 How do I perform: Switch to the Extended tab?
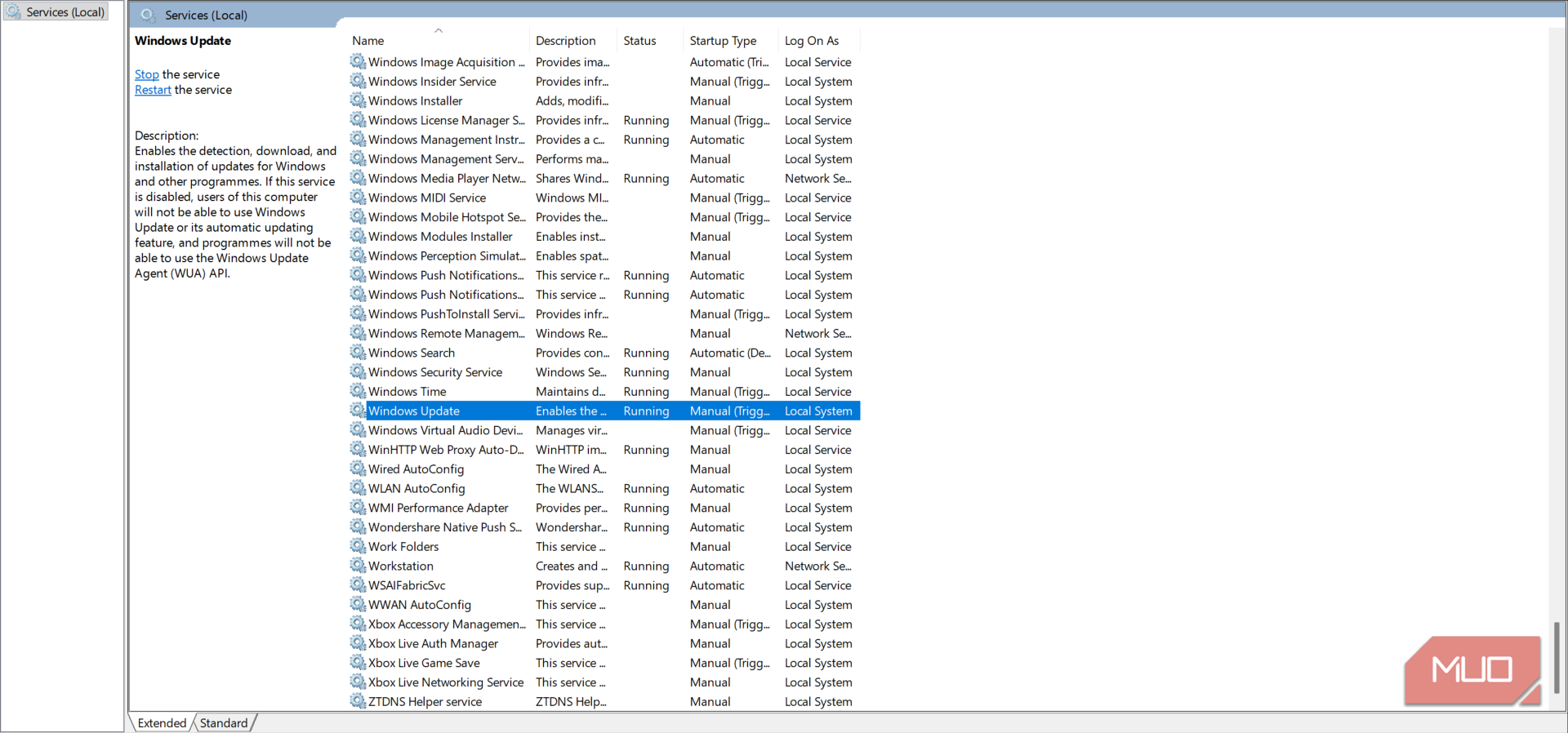(162, 723)
